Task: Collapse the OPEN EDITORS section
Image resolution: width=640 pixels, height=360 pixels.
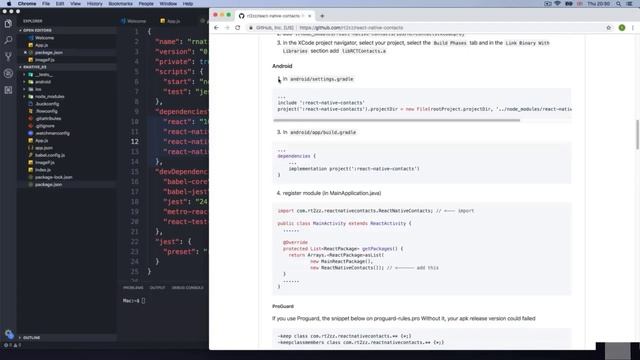Action: point(37,30)
